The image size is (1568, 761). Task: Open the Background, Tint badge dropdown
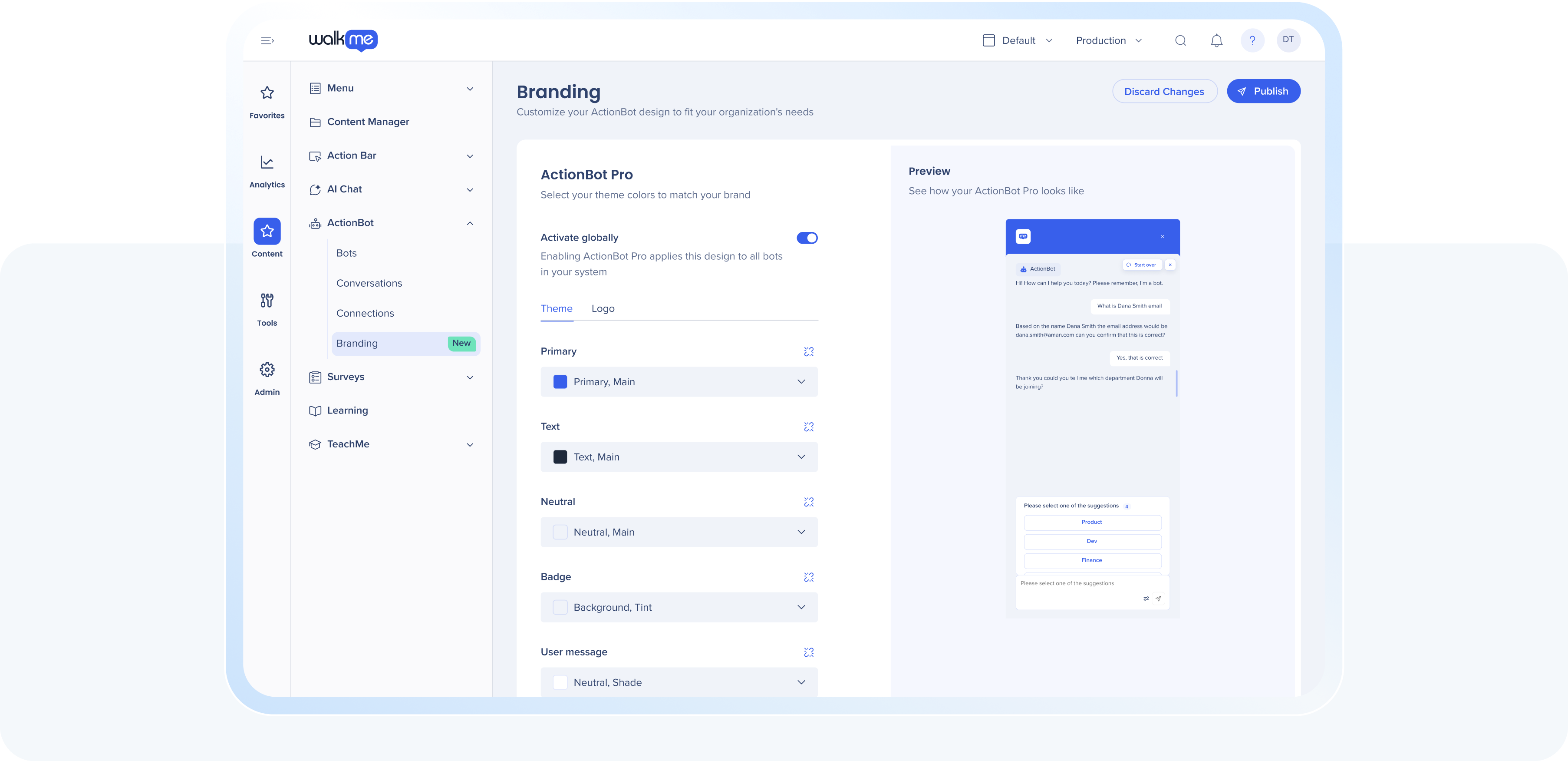[679, 608]
